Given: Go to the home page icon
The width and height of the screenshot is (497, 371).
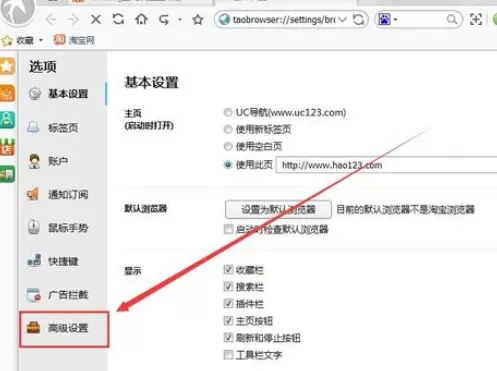Looking at the screenshot, I should [141, 19].
